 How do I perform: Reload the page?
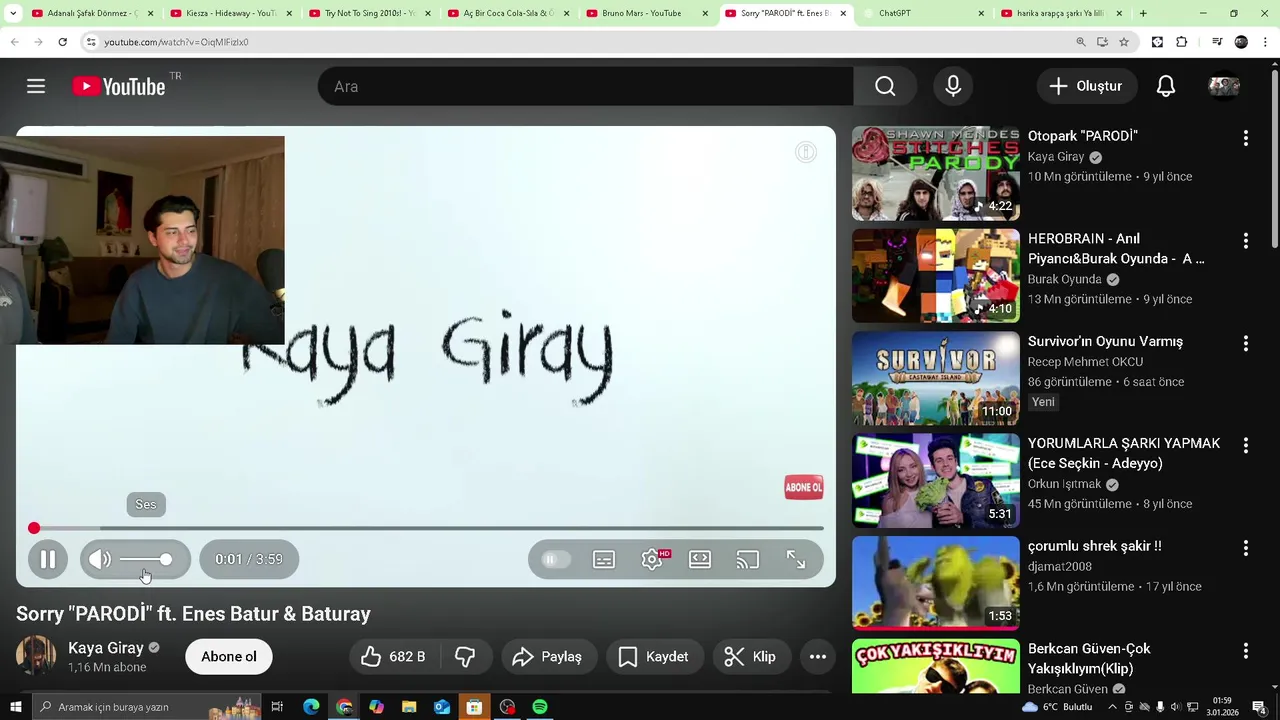(x=62, y=42)
